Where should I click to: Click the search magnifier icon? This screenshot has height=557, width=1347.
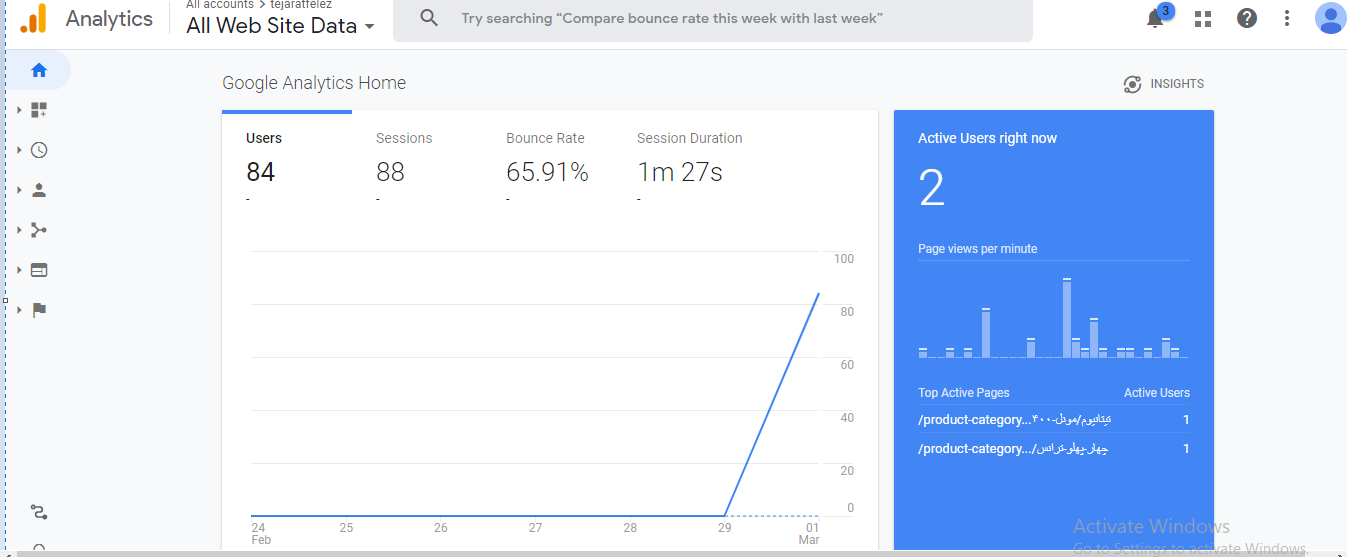(429, 18)
